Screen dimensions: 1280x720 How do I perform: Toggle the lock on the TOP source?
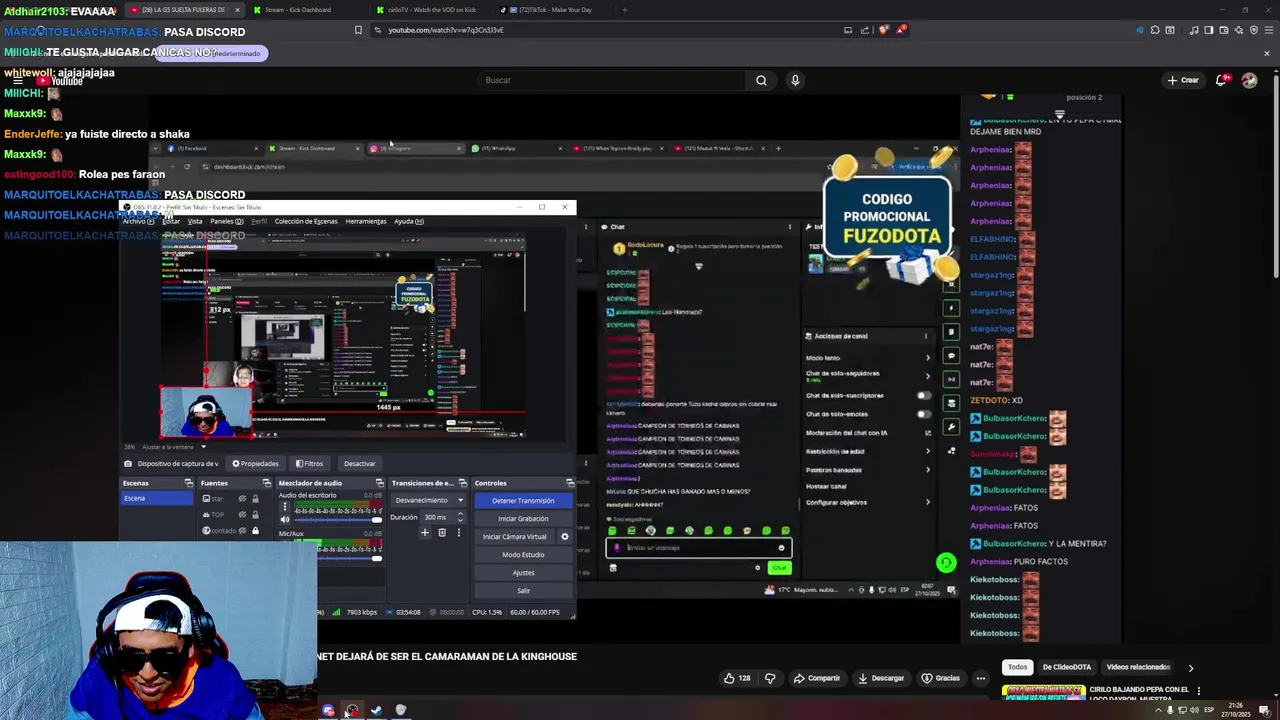pyautogui.click(x=255, y=515)
